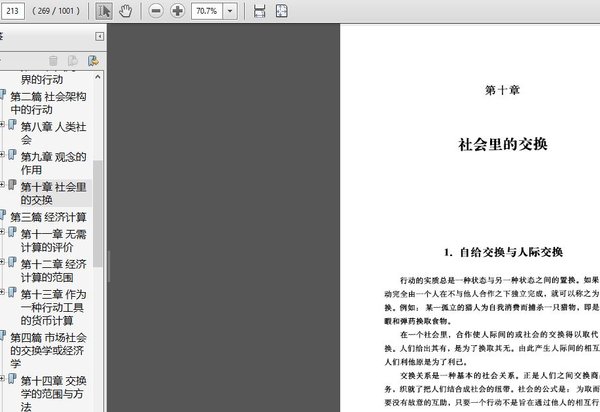Expand 第十一章 无需计算的评价 bookmark node
Screen dimensions: 600x412
pos(3,232)
